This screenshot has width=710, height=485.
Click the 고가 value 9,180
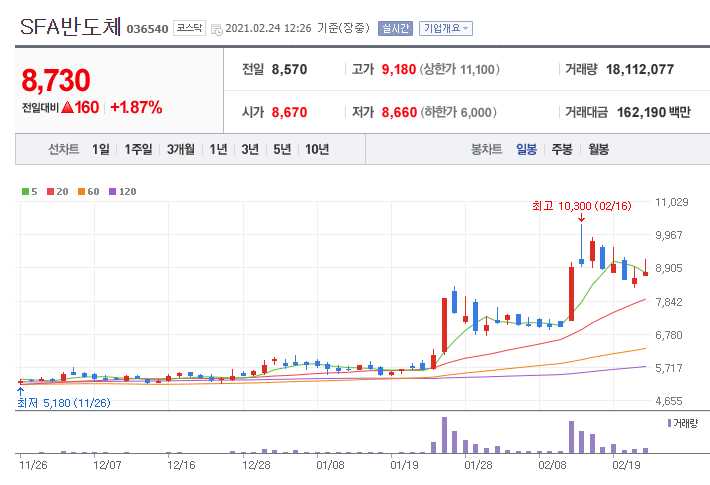(398, 69)
